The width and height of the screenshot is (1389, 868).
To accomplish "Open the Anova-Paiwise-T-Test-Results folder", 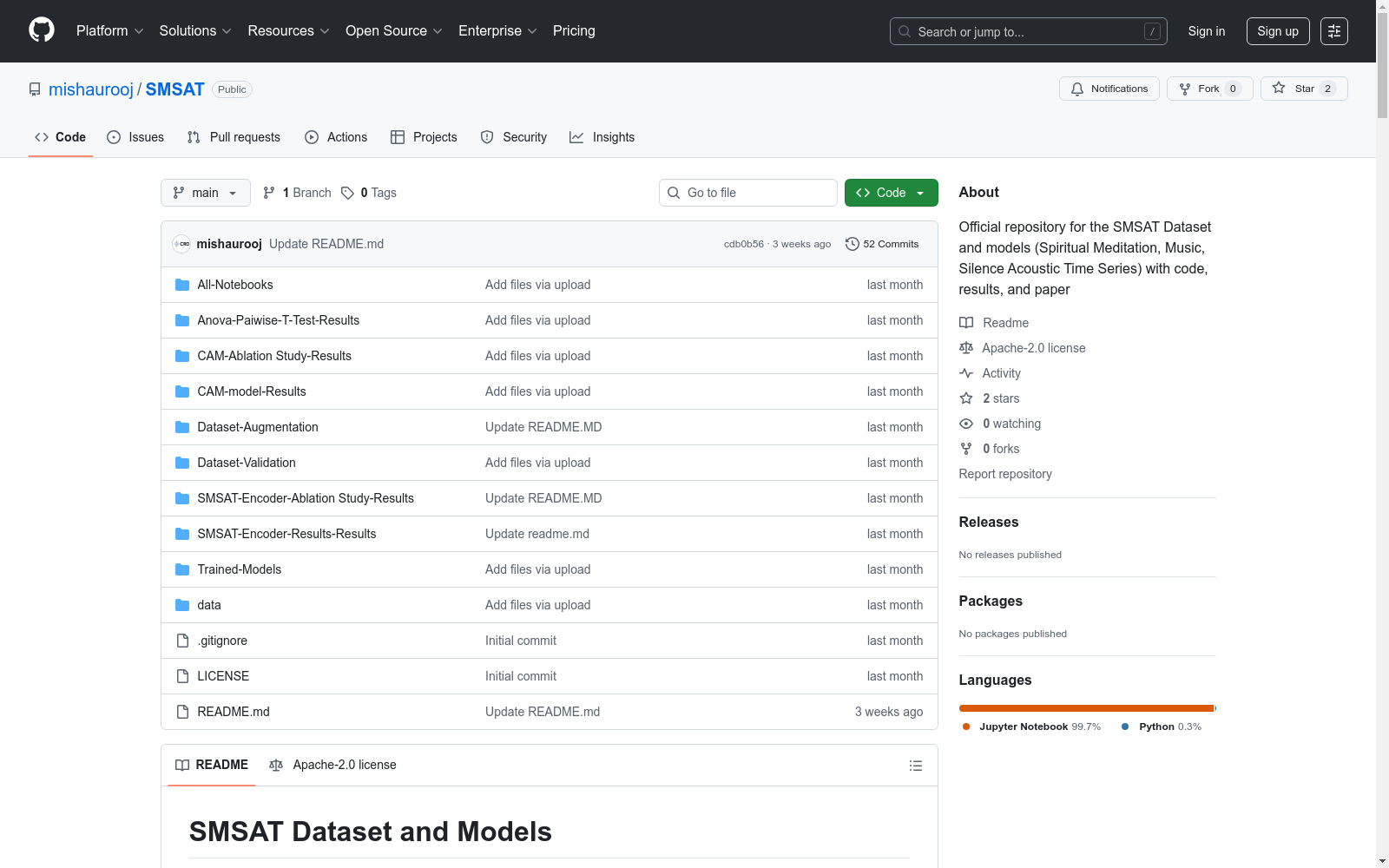I will 279,320.
